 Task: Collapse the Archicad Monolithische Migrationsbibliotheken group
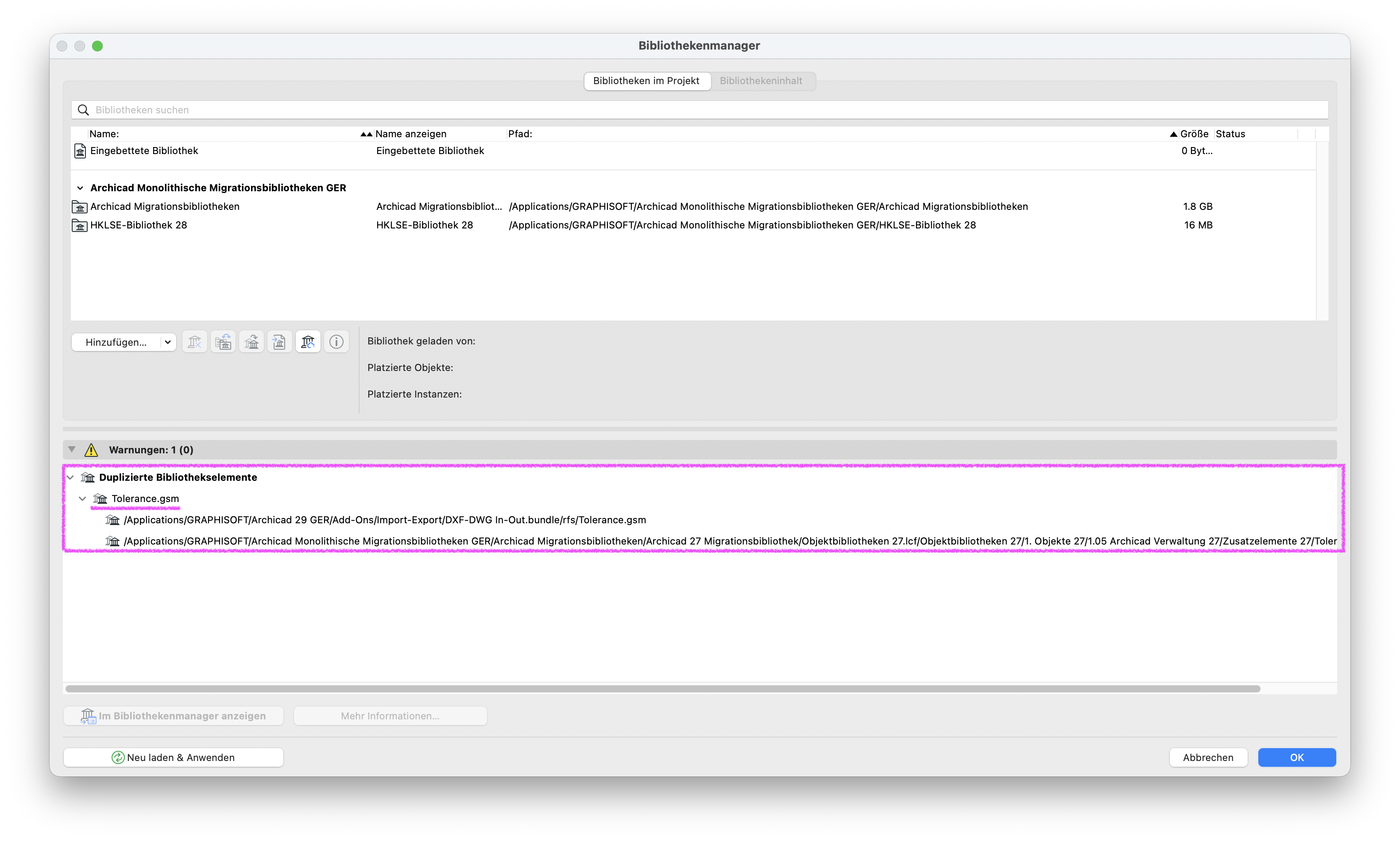pyautogui.click(x=80, y=188)
